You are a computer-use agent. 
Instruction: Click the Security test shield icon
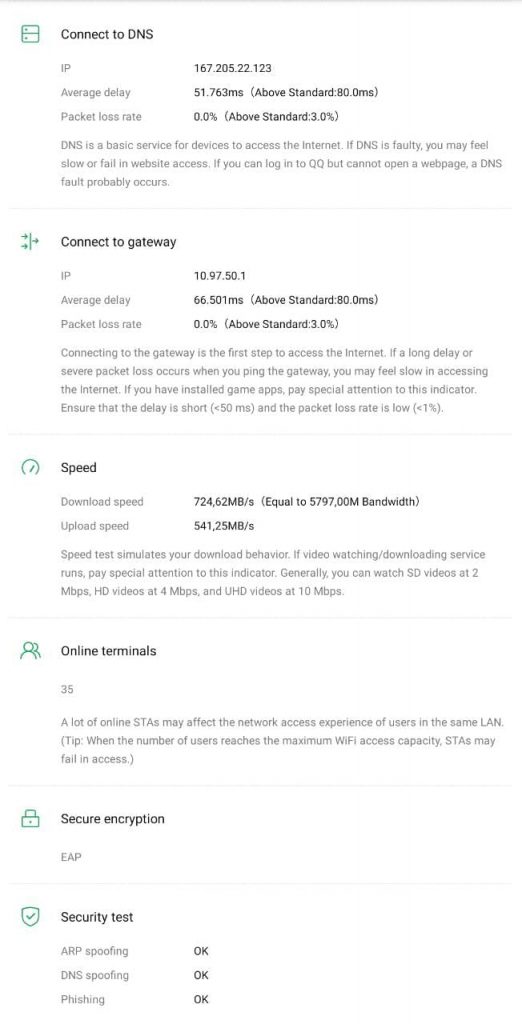pyautogui.click(x=30, y=917)
